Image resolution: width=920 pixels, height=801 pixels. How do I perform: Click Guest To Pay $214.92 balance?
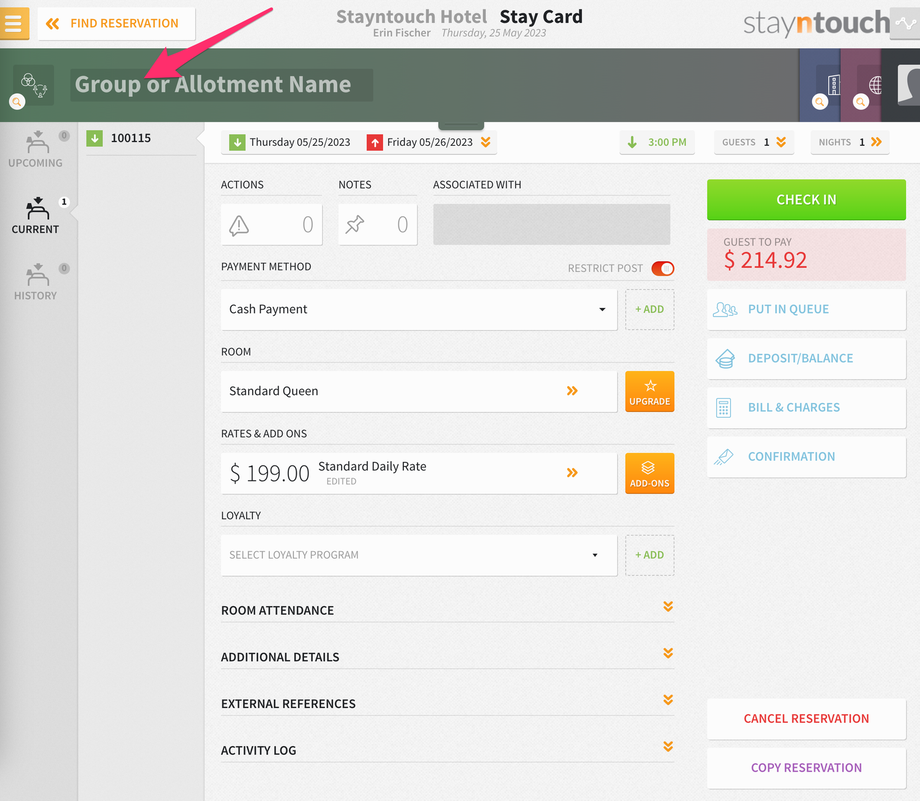pyautogui.click(x=806, y=255)
